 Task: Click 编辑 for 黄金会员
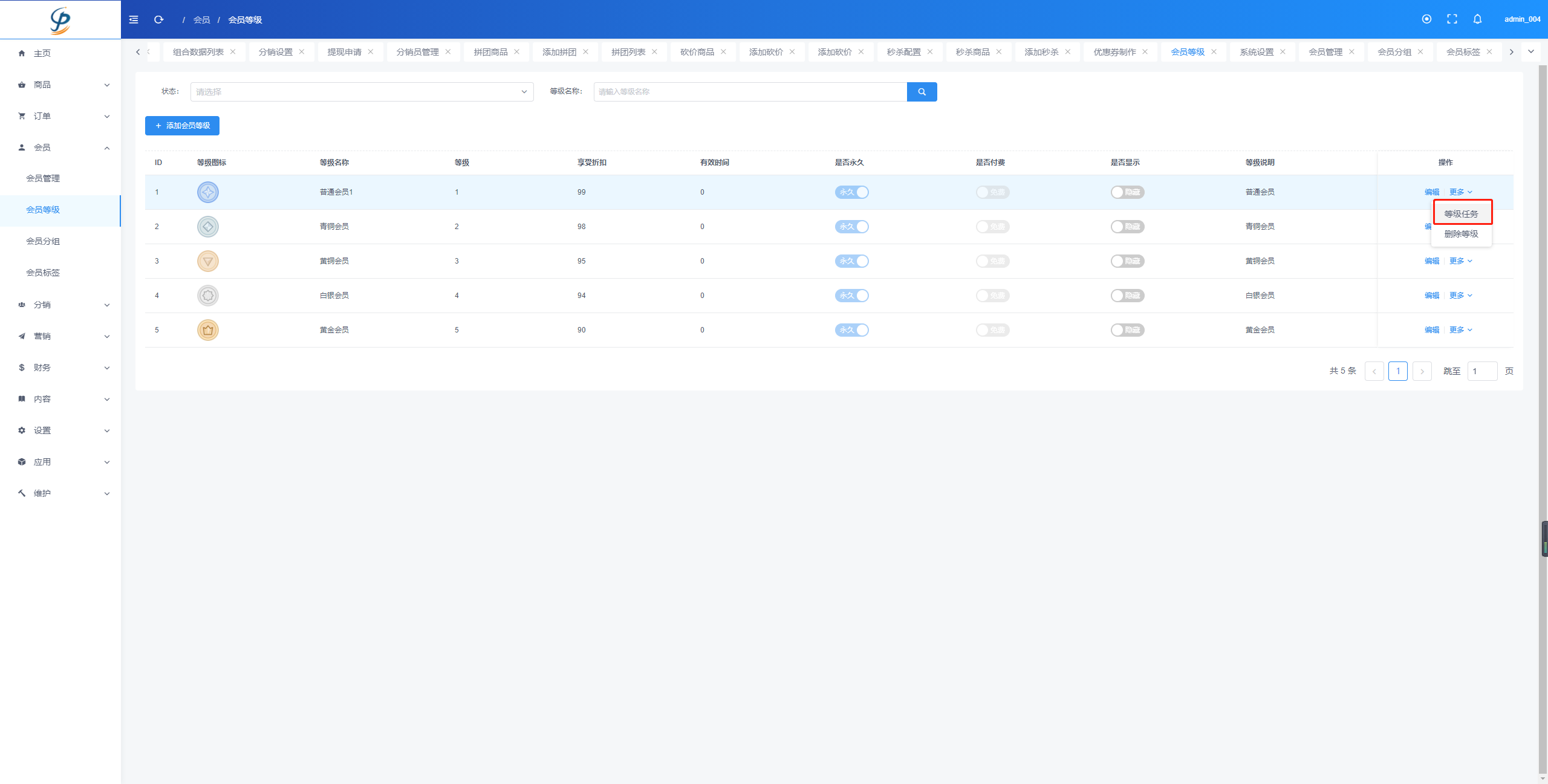(x=1431, y=330)
